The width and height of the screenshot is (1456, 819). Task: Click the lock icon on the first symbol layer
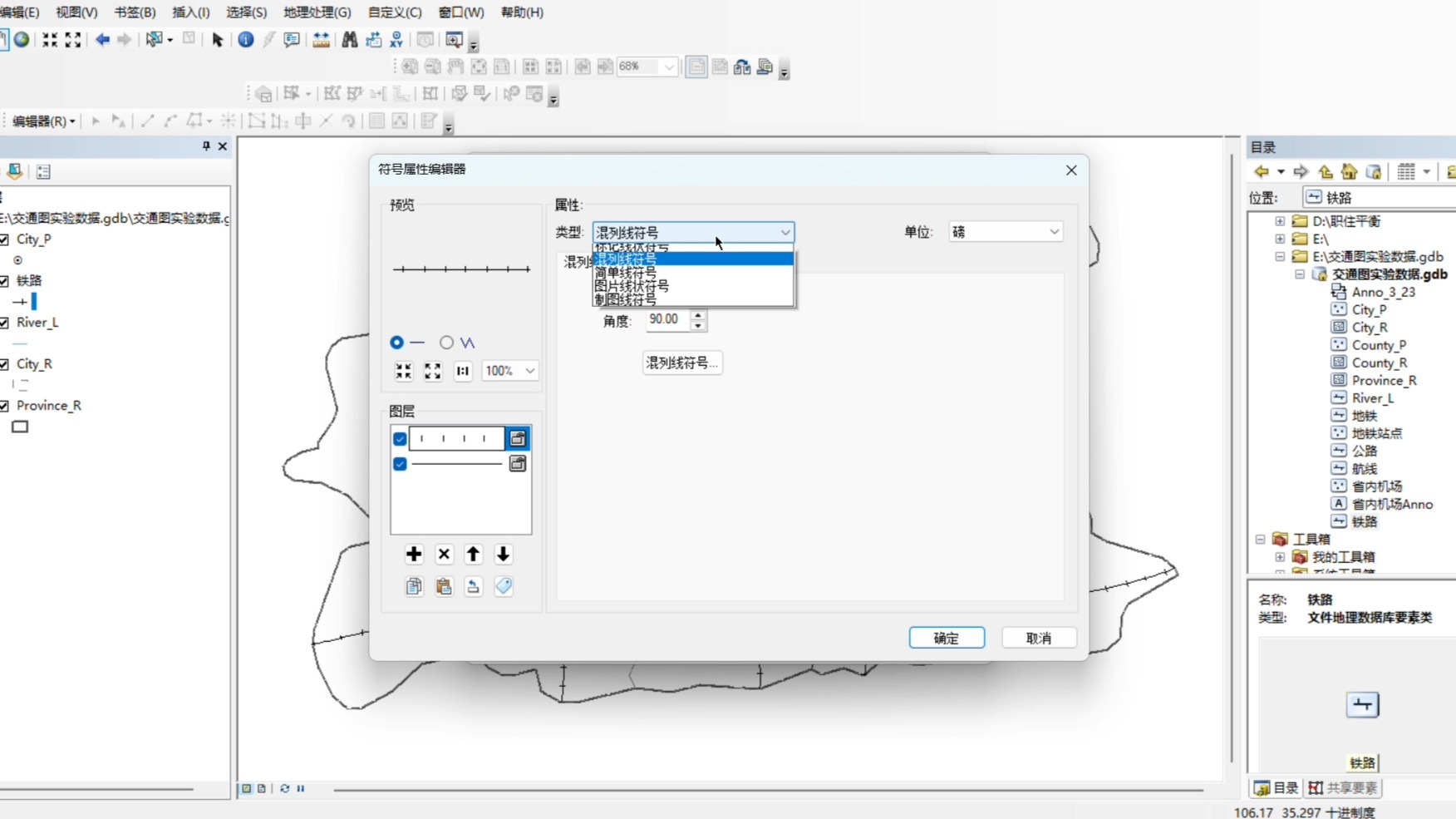pyautogui.click(x=517, y=438)
